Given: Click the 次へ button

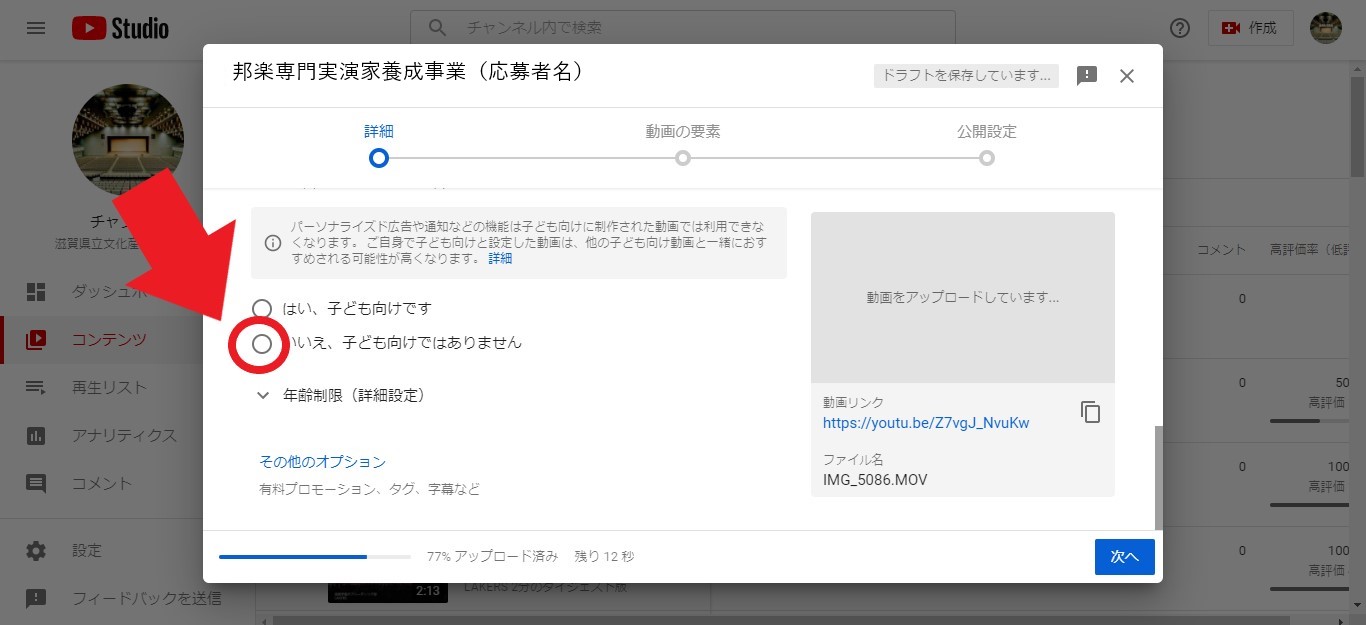Looking at the screenshot, I should tap(1125, 557).
